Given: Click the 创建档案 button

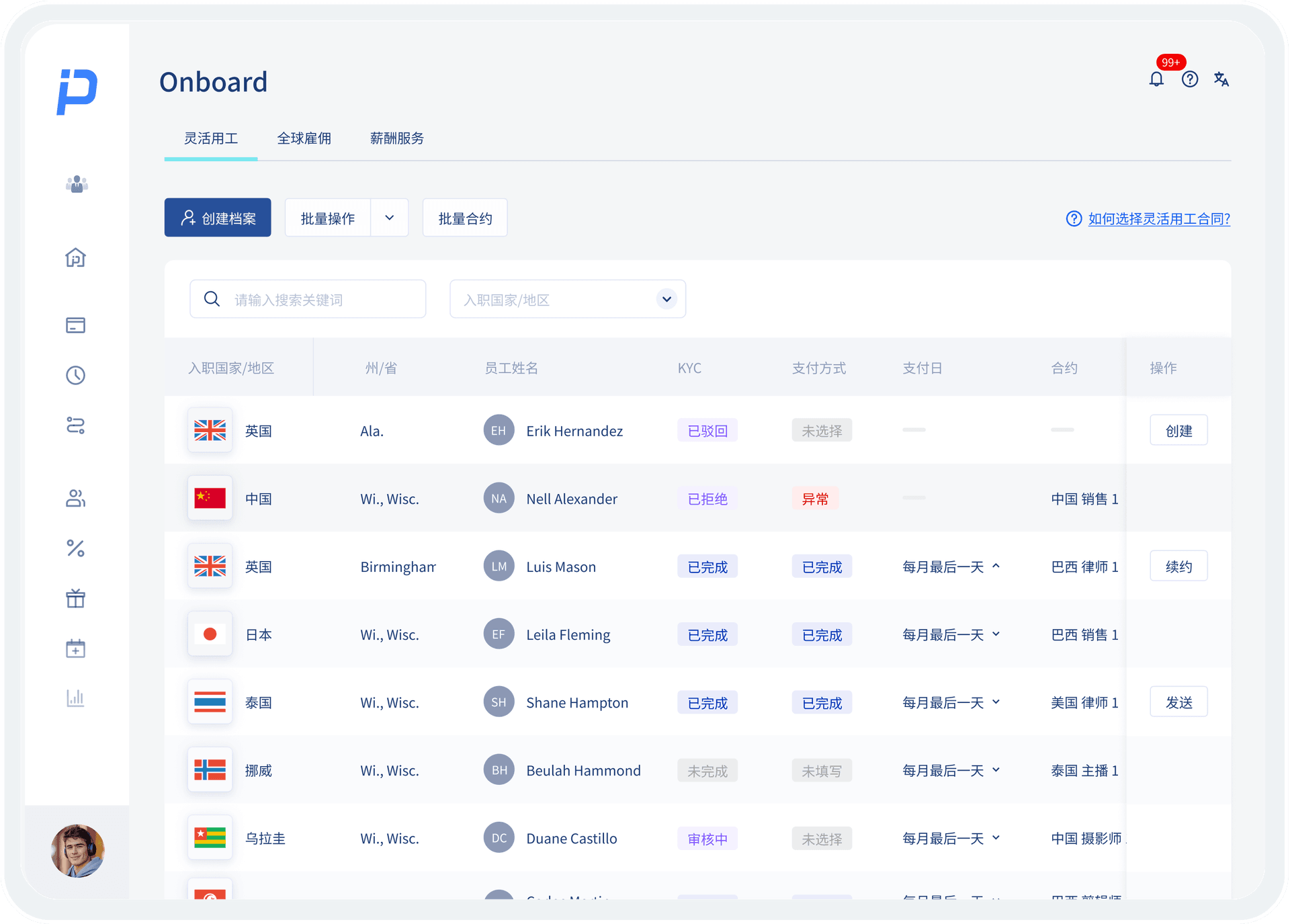Looking at the screenshot, I should click(218, 218).
